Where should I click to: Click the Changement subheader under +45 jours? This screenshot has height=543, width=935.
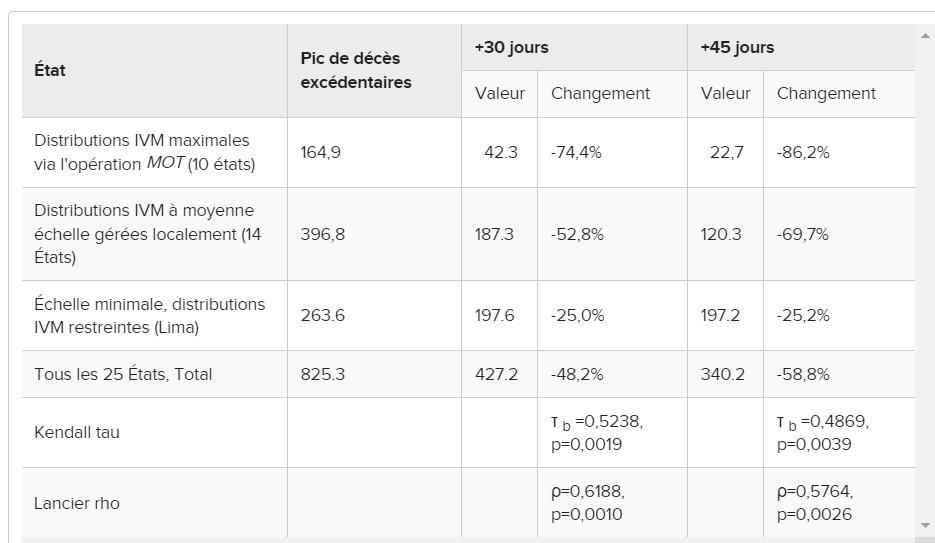coord(826,93)
